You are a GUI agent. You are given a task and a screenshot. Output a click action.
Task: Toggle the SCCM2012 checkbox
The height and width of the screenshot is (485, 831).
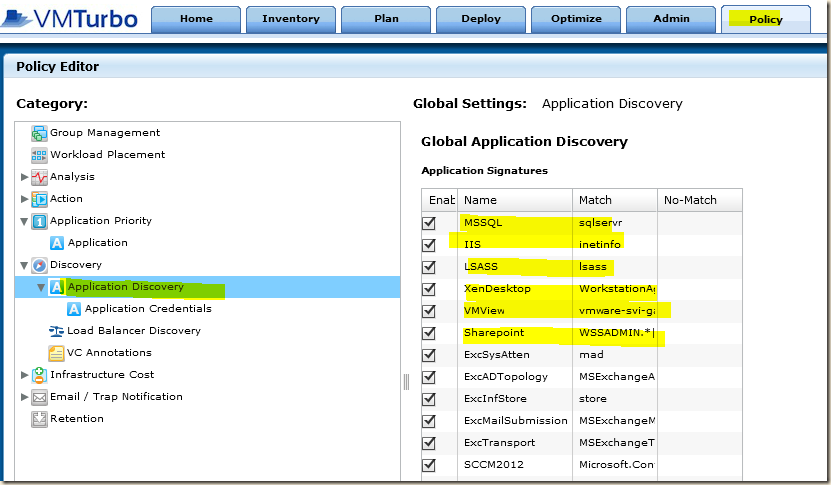click(429, 465)
